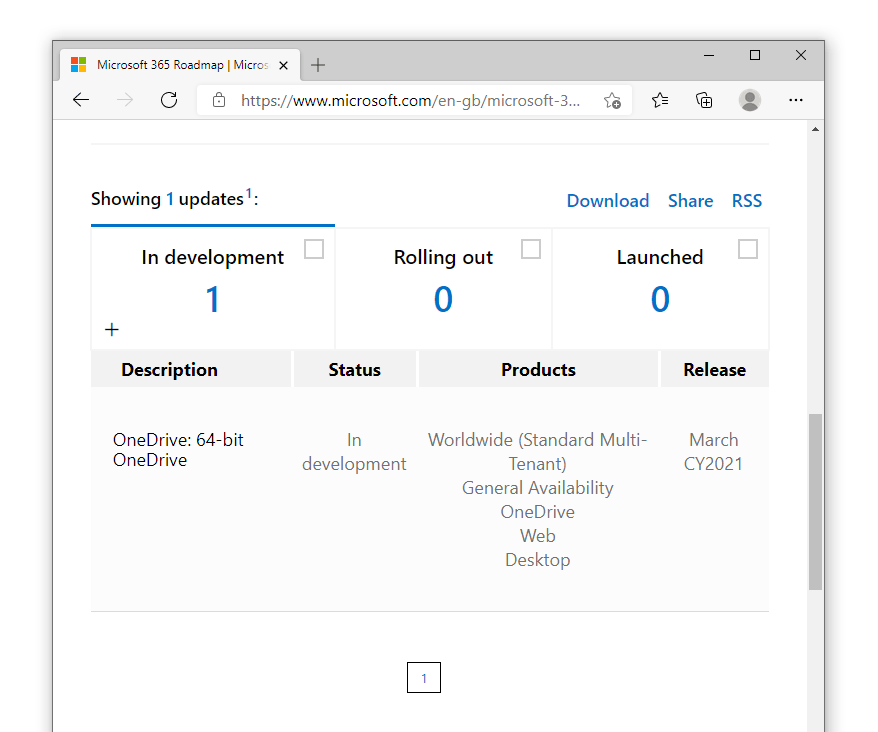This screenshot has height=732, width=878.
Task: Sort by the Release column header
Action: click(714, 370)
